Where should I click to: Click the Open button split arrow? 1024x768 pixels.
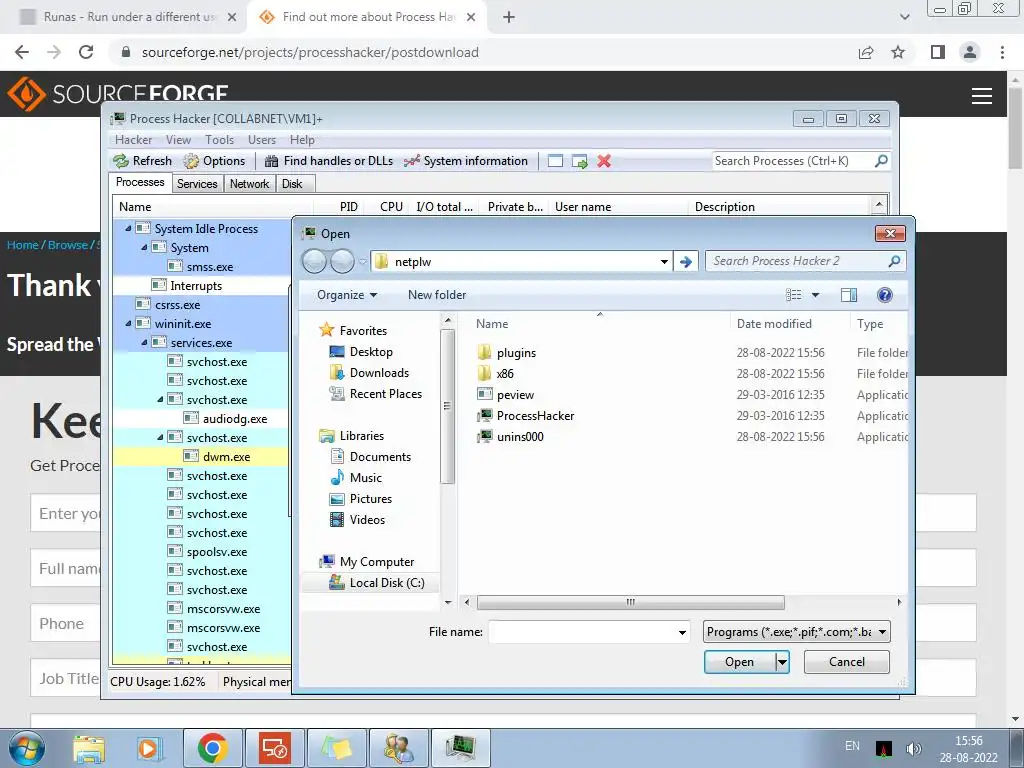point(782,662)
